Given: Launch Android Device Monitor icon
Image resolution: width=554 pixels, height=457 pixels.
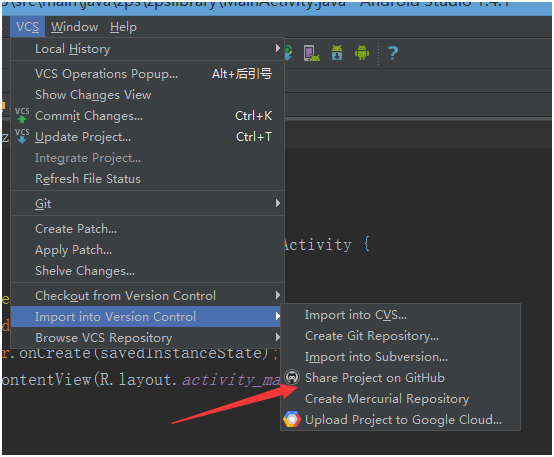Looking at the screenshot, I should tap(362, 53).
